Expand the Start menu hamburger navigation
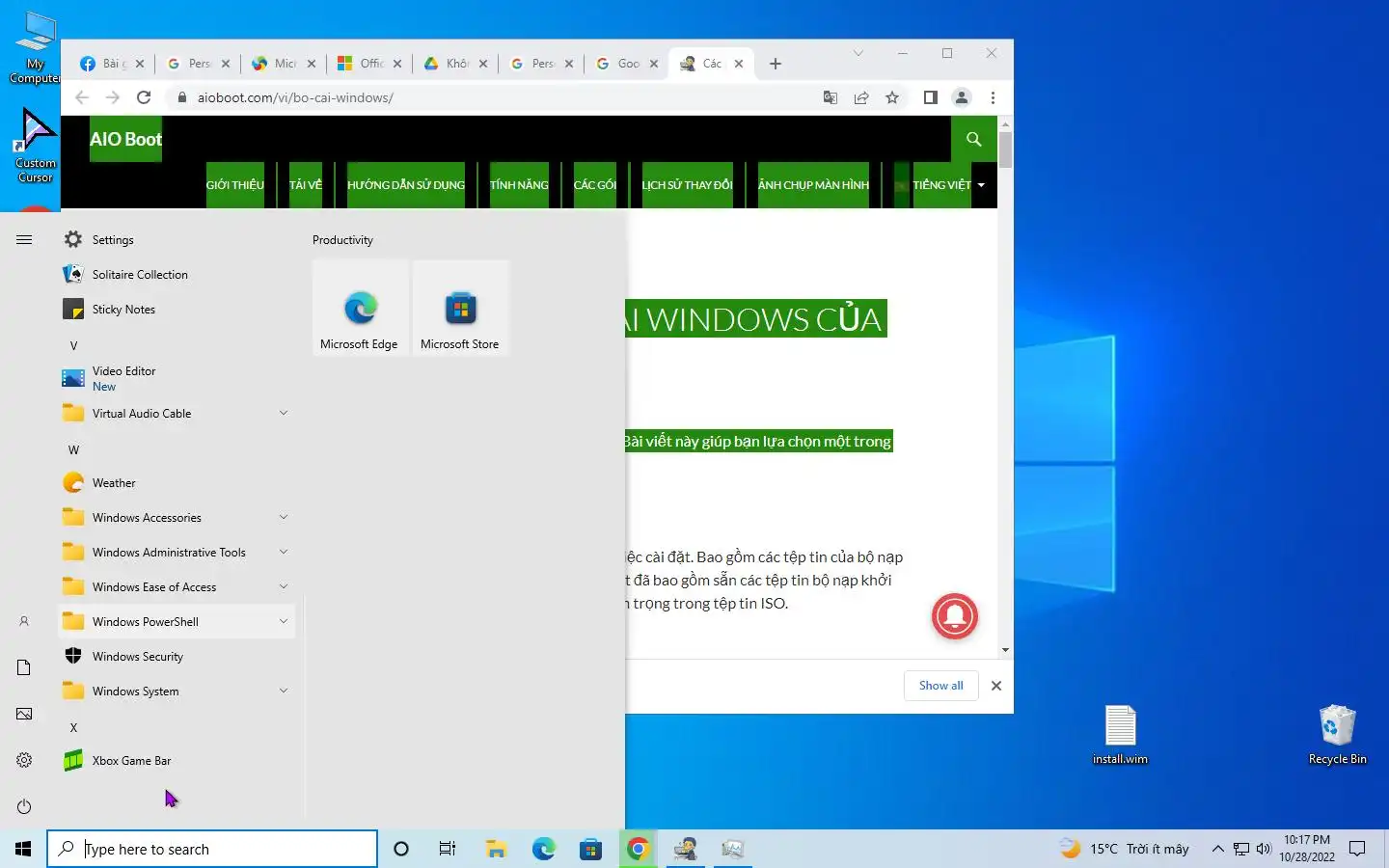The image size is (1389, 868). pos(24,239)
